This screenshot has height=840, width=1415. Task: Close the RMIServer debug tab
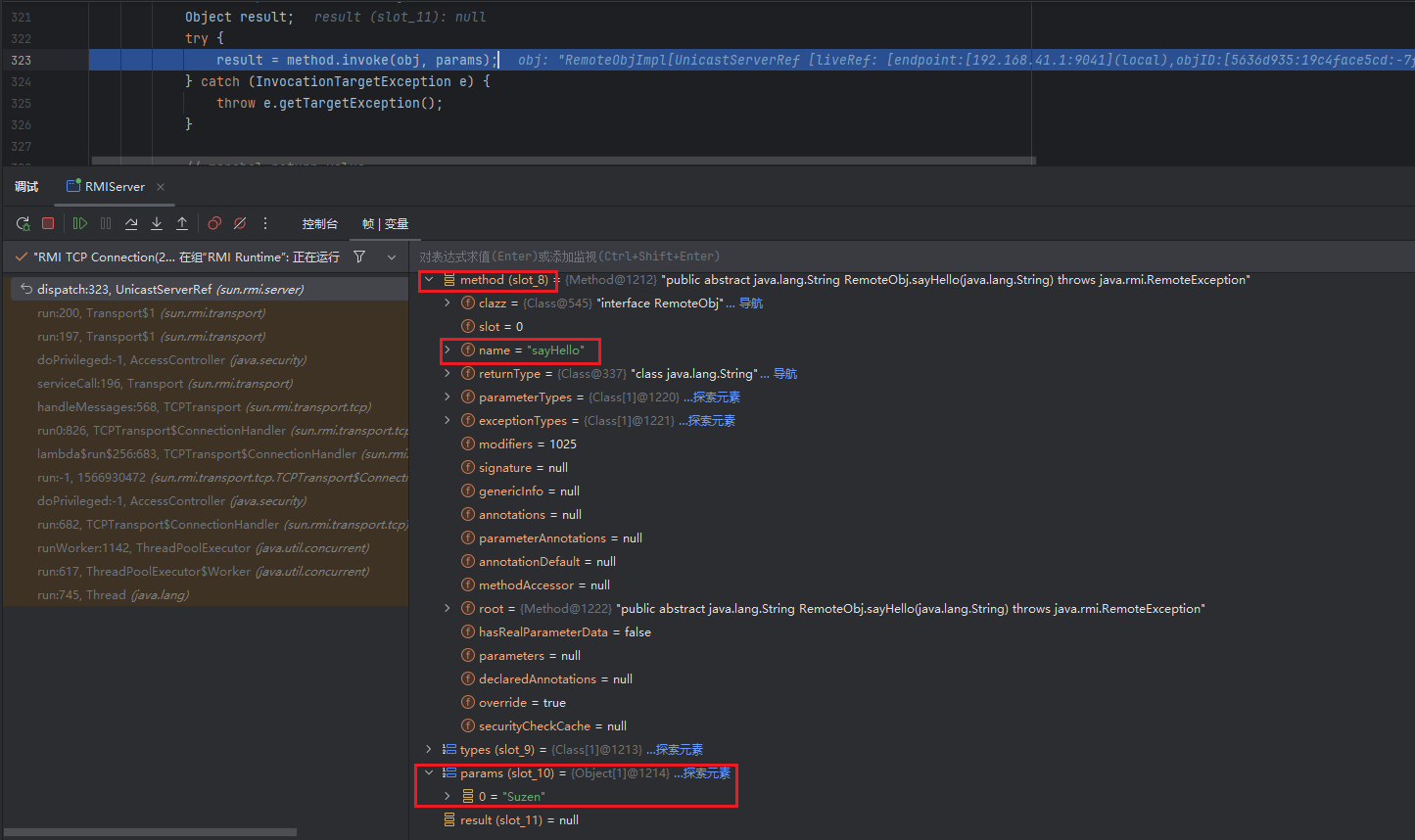click(x=161, y=187)
